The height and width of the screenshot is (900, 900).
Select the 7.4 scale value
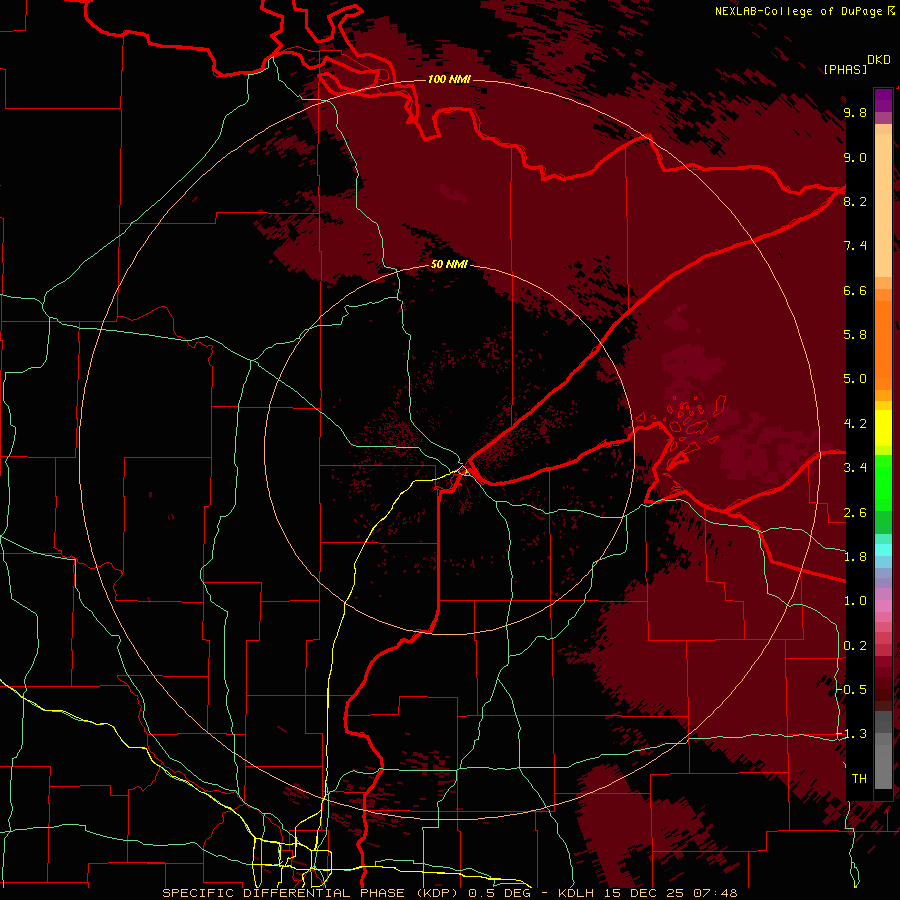(855, 246)
